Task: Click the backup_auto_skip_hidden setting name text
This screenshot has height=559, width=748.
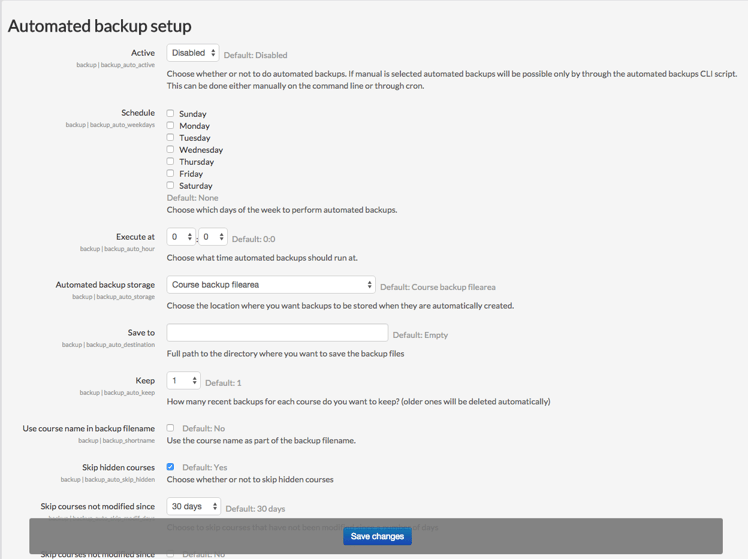Action: coord(120,479)
